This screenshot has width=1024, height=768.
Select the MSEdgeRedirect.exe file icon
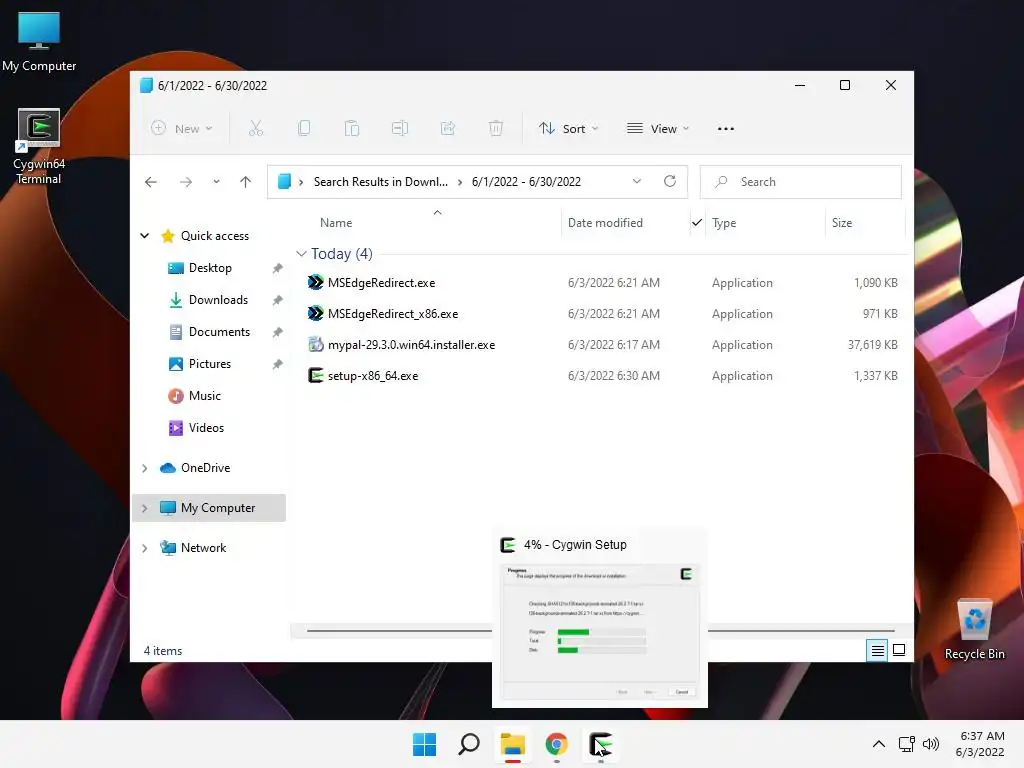click(315, 282)
